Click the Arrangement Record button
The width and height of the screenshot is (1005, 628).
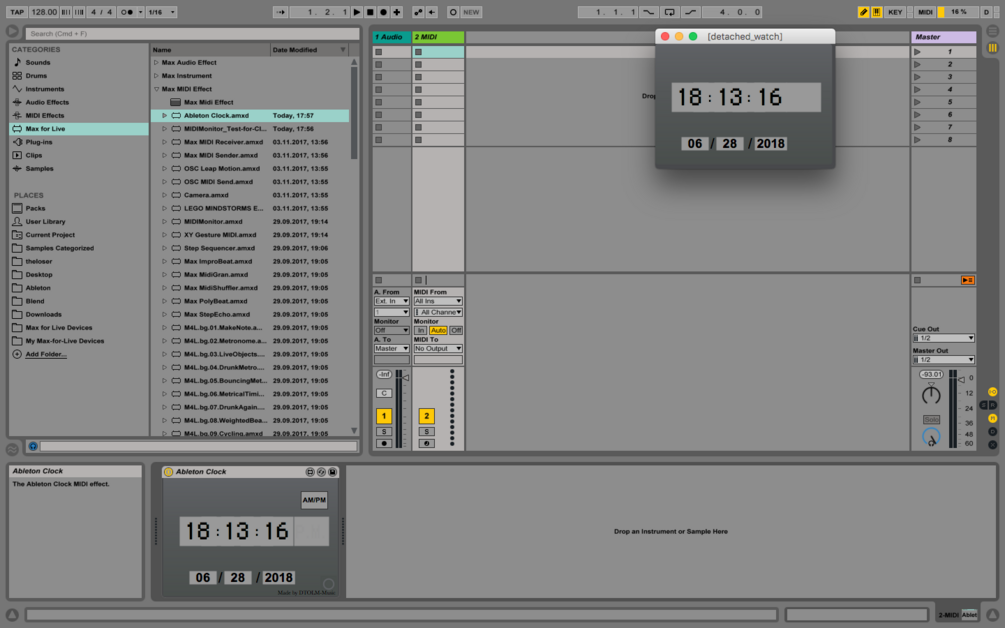(383, 12)
